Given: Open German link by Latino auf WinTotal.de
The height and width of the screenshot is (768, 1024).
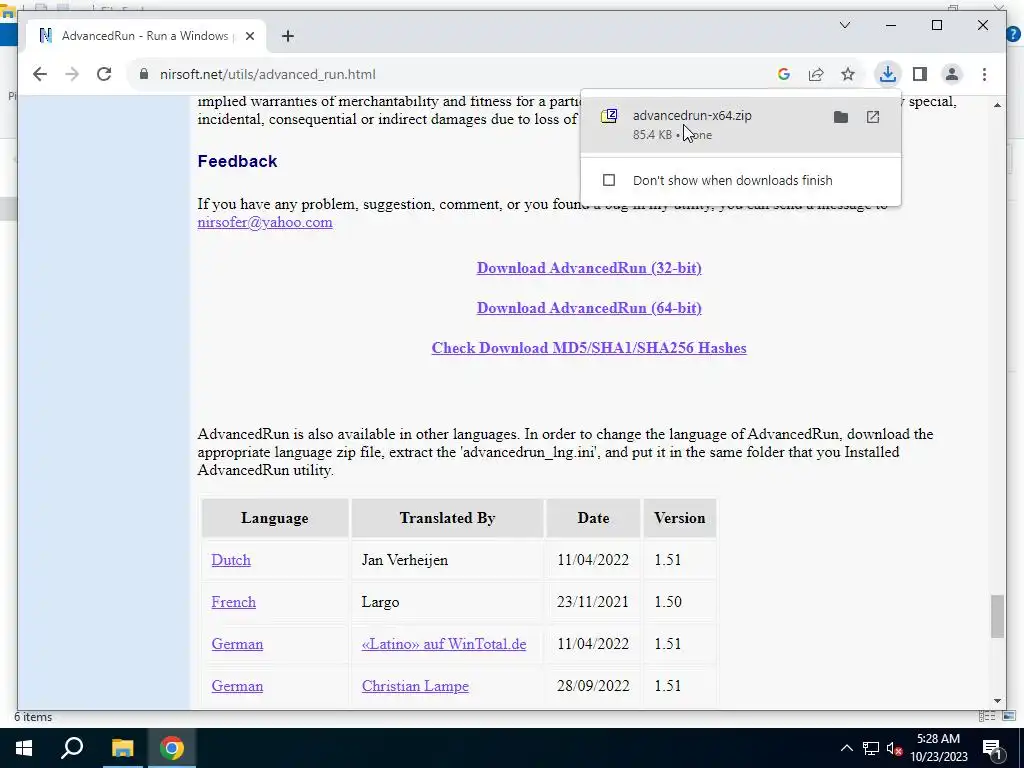Looking at the screenshot, I should 237,644.
